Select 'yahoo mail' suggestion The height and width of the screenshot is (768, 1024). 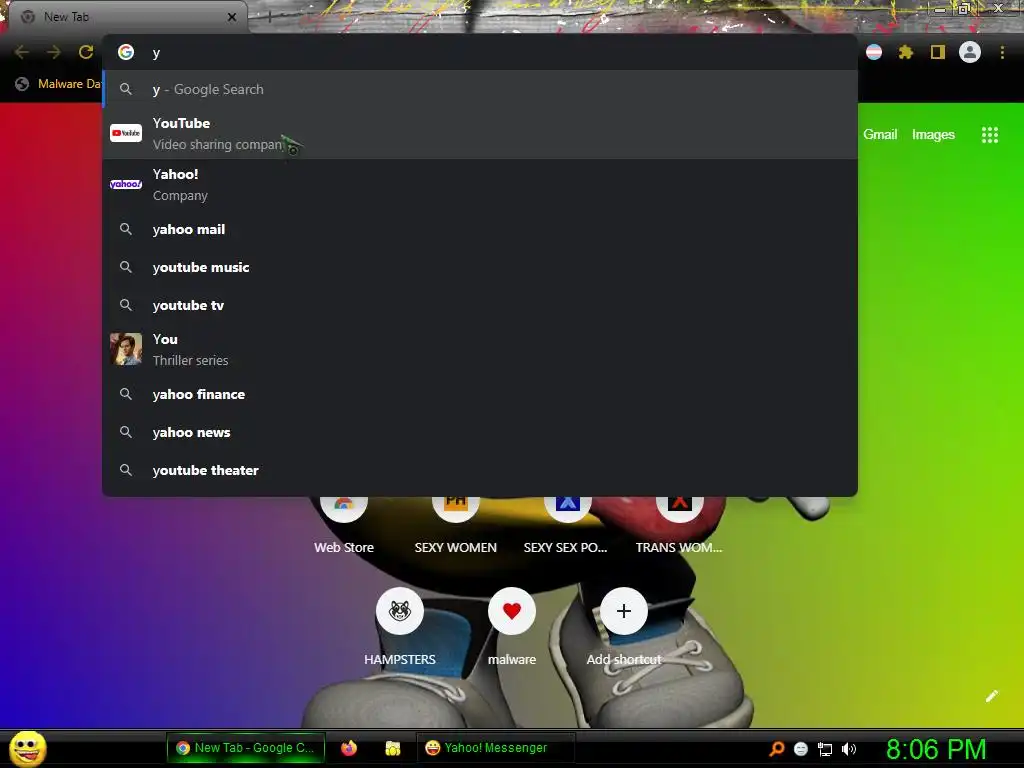click(480, 229)
